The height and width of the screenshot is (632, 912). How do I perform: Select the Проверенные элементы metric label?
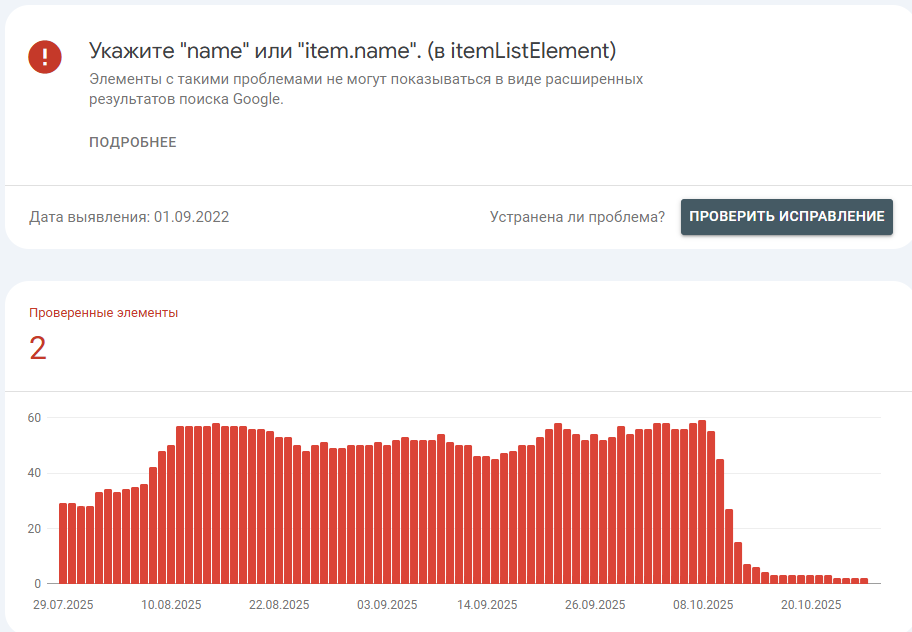point(104,313)
